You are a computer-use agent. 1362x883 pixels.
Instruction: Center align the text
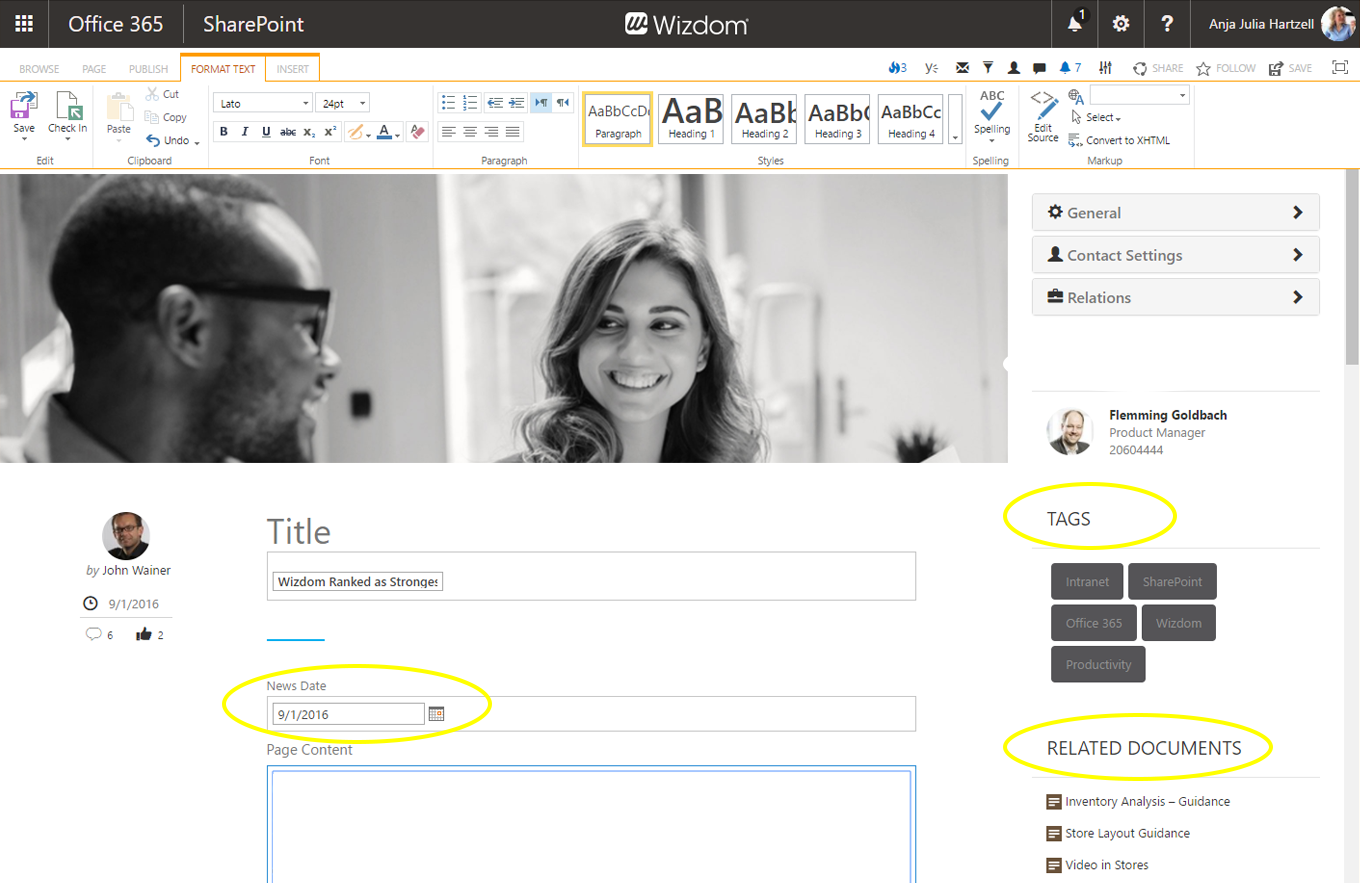click(471, 132)
